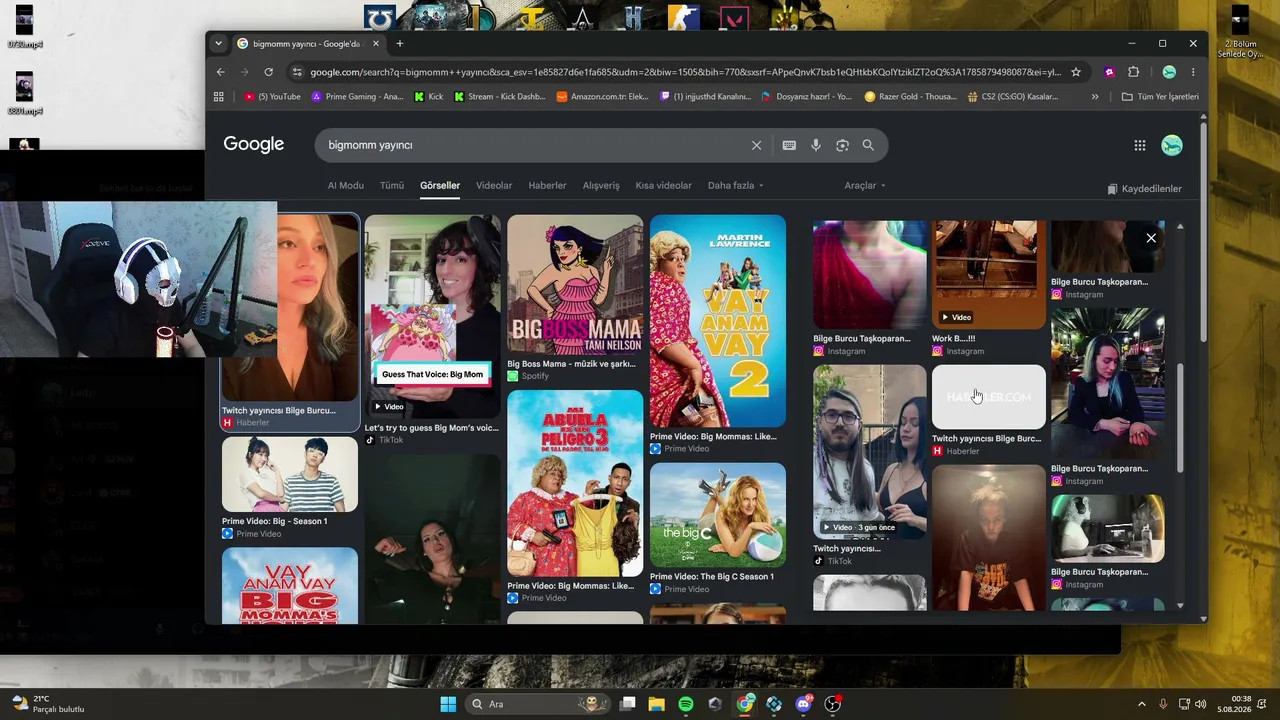
Task: Start a voice search with the microphone
Action: pos(816,145)
